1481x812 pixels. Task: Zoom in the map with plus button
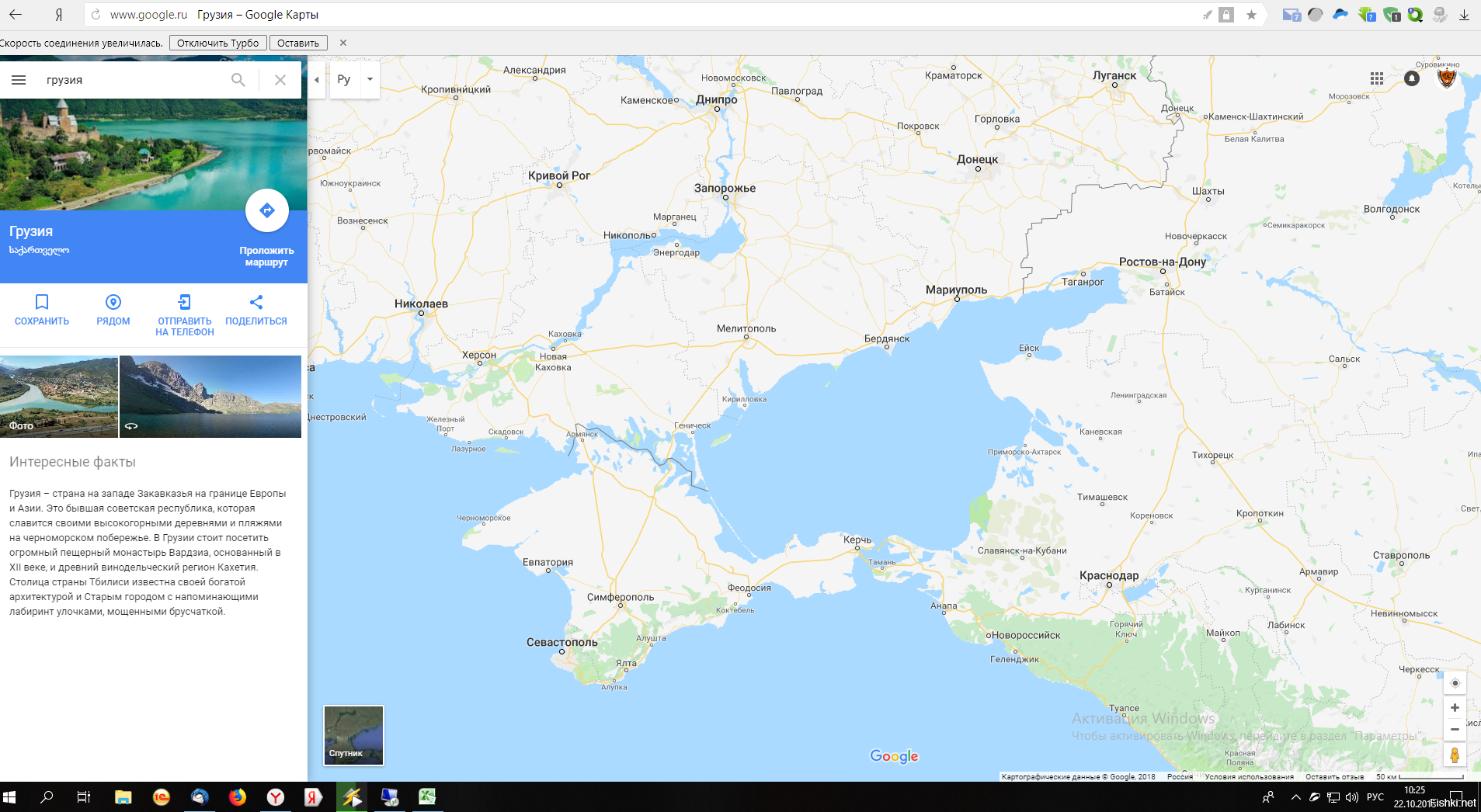click(1455, 708)
